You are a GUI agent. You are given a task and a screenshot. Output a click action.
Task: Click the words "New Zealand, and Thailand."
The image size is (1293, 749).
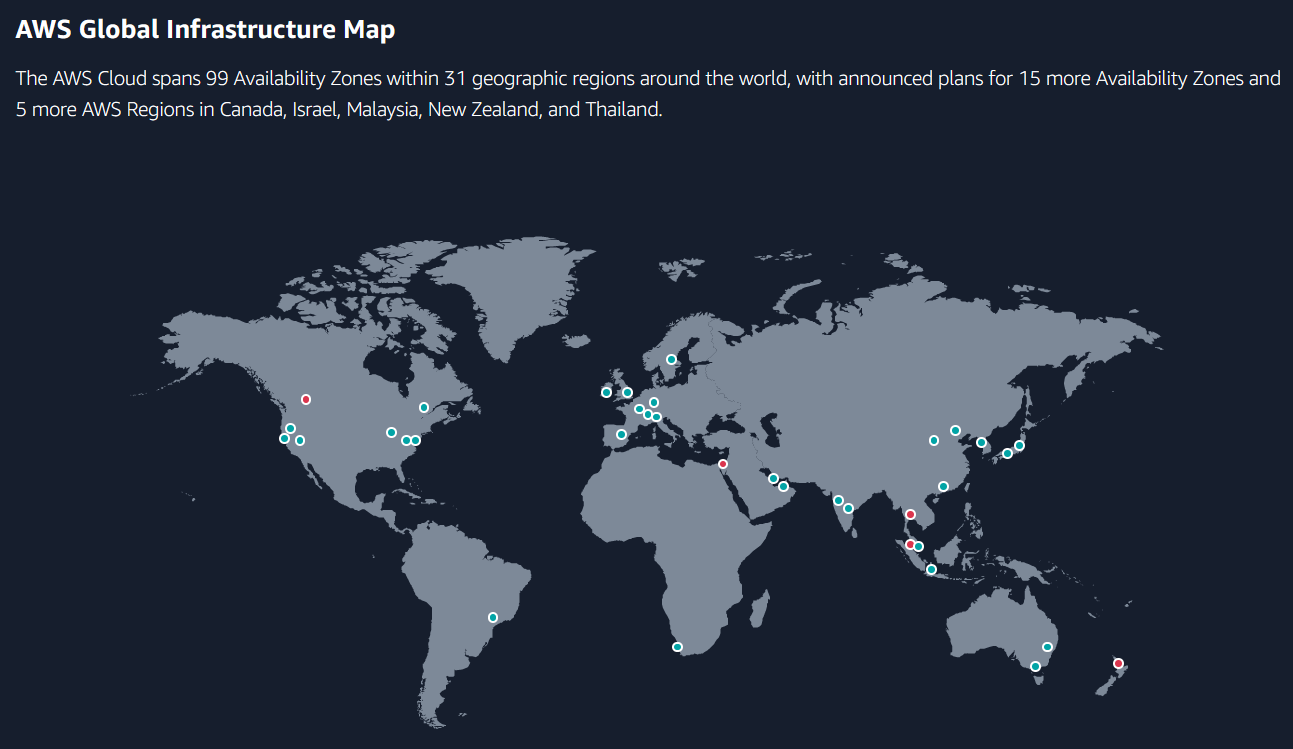point(546,110)
